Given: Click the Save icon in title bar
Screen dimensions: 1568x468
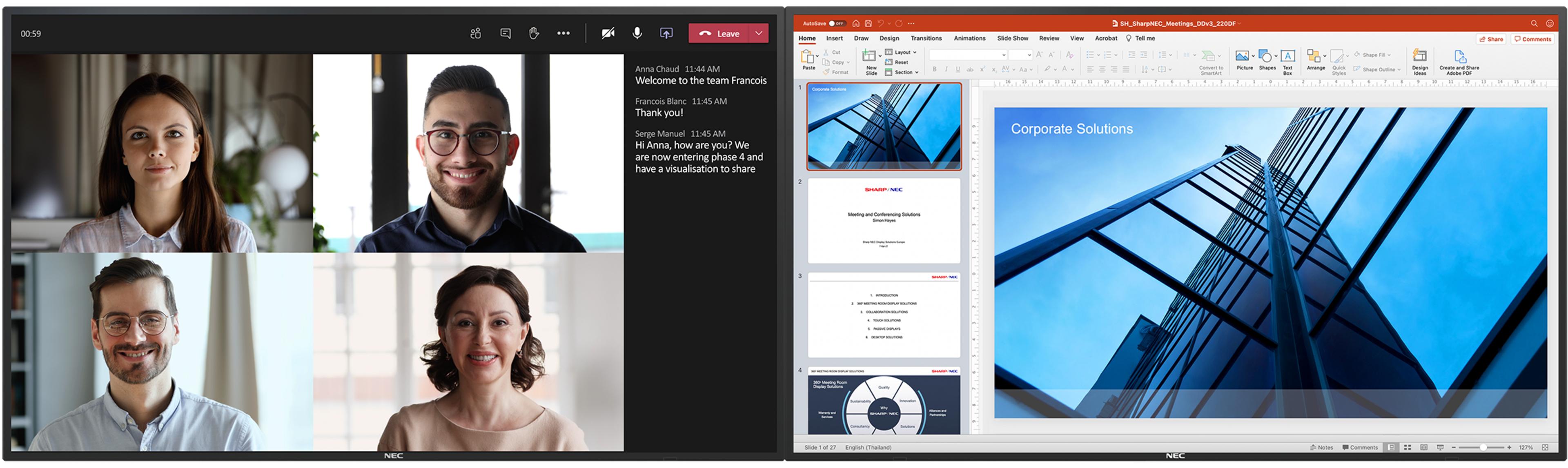Looking at the screenshot, I should [x=868, y=23].
